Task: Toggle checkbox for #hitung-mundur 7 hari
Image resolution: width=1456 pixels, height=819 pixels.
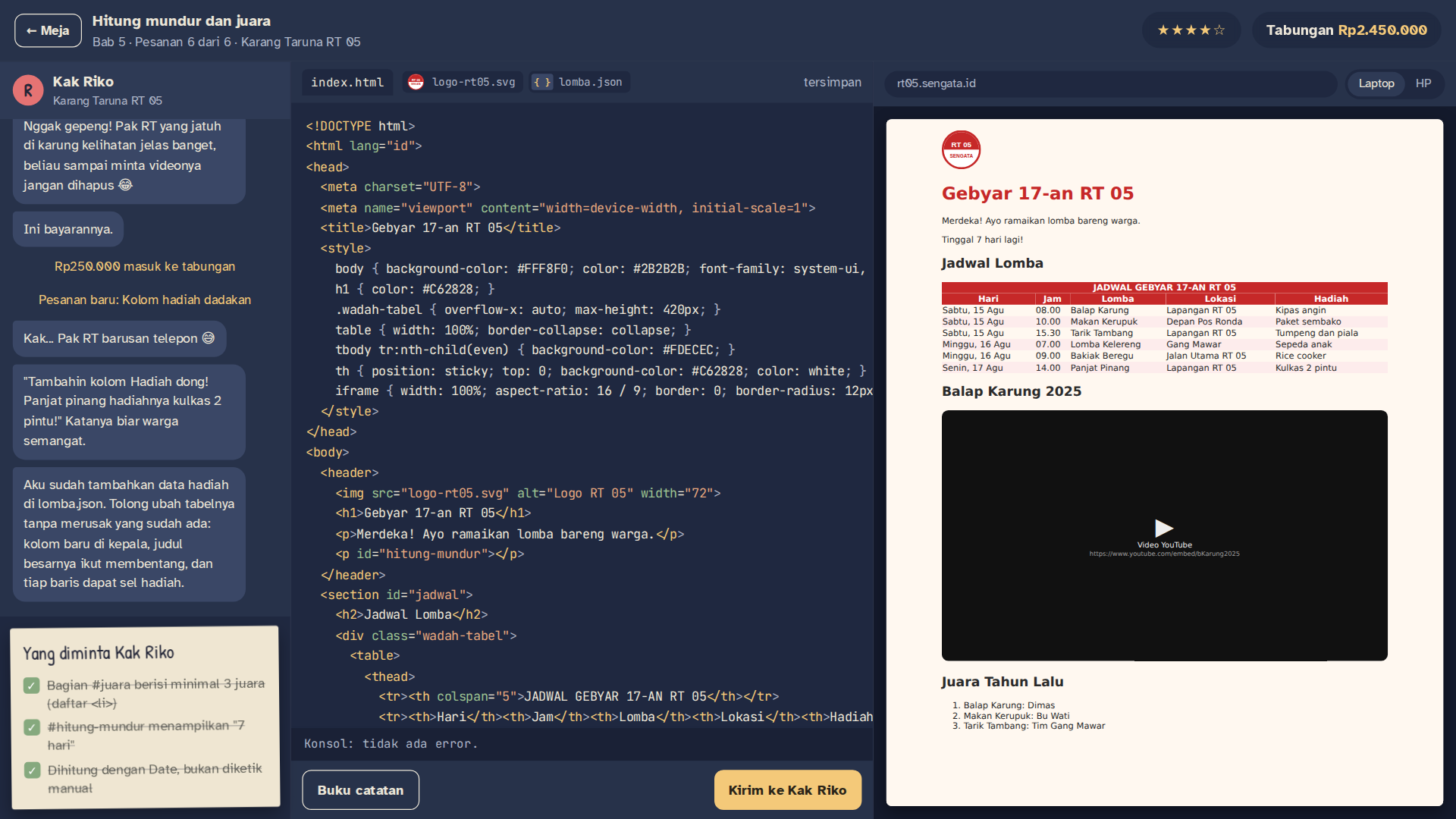Action: (31, 727)
